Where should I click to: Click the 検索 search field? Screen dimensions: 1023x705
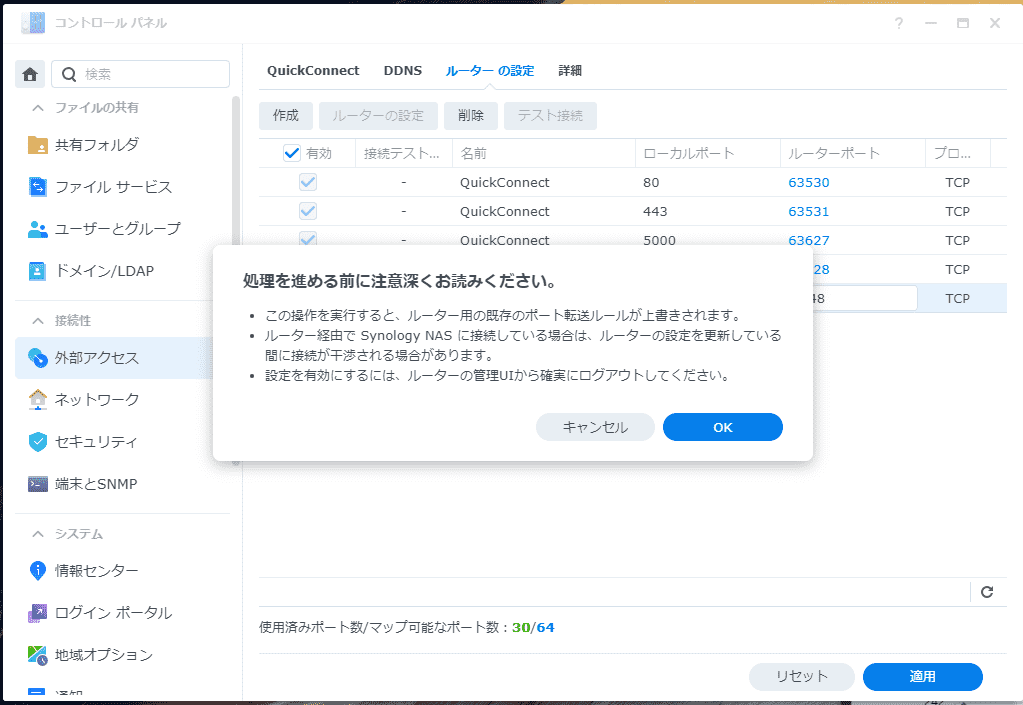(140, 74)
